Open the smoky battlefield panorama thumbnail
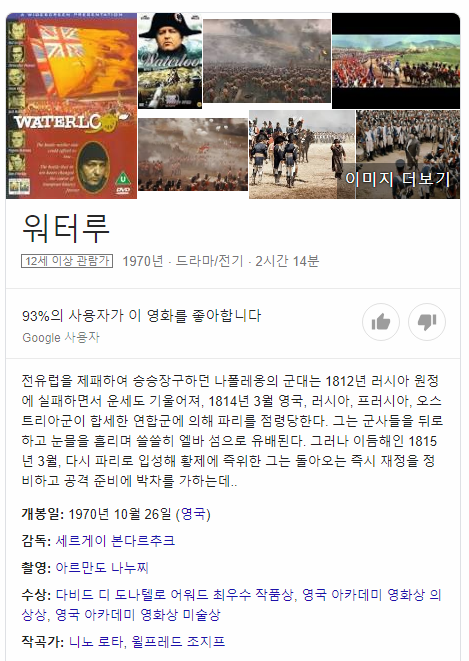 (267, 61)
